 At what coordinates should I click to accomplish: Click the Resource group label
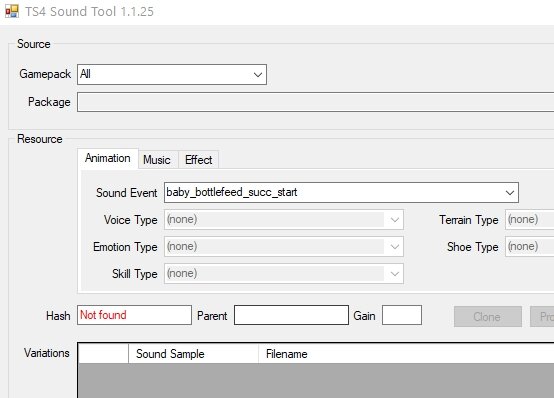pos(40,139)
